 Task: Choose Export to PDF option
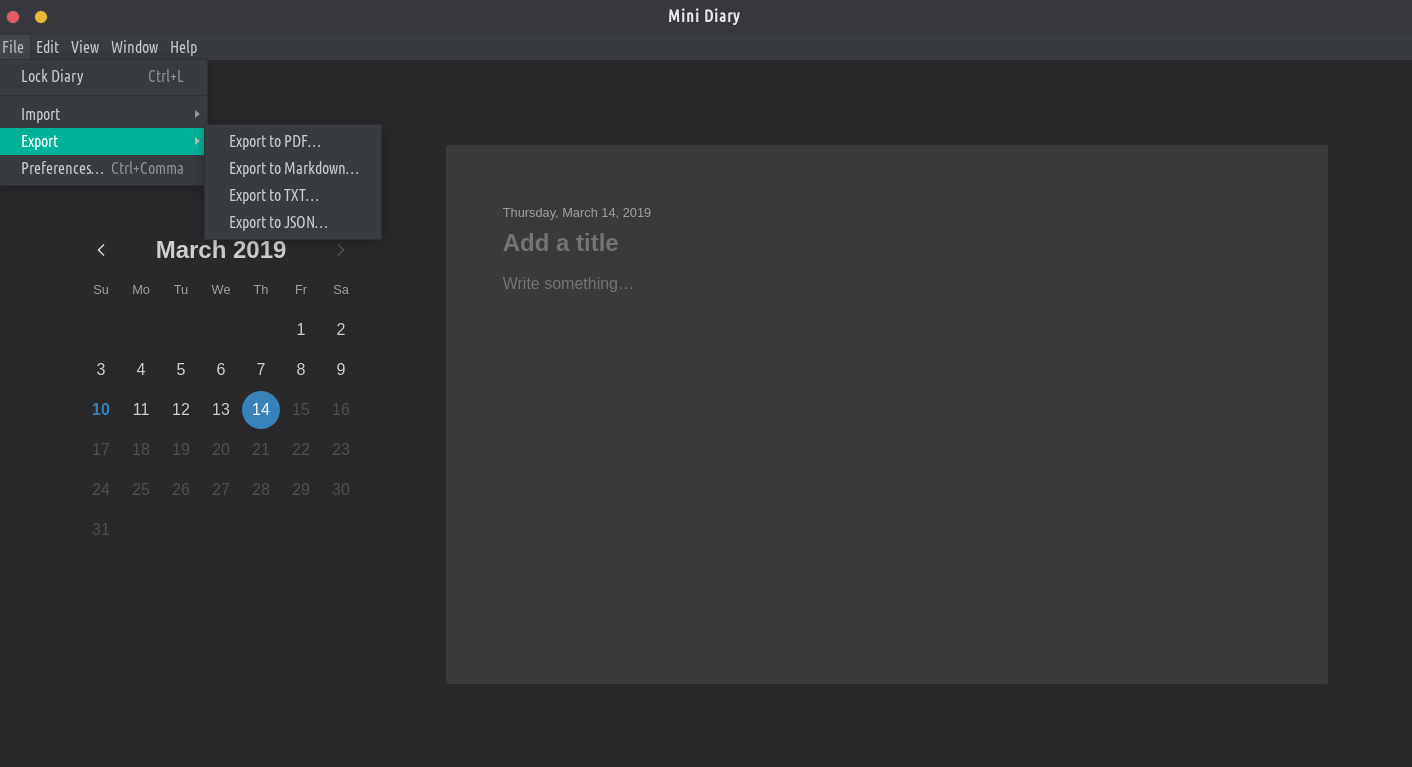click(x=275, y=141)
